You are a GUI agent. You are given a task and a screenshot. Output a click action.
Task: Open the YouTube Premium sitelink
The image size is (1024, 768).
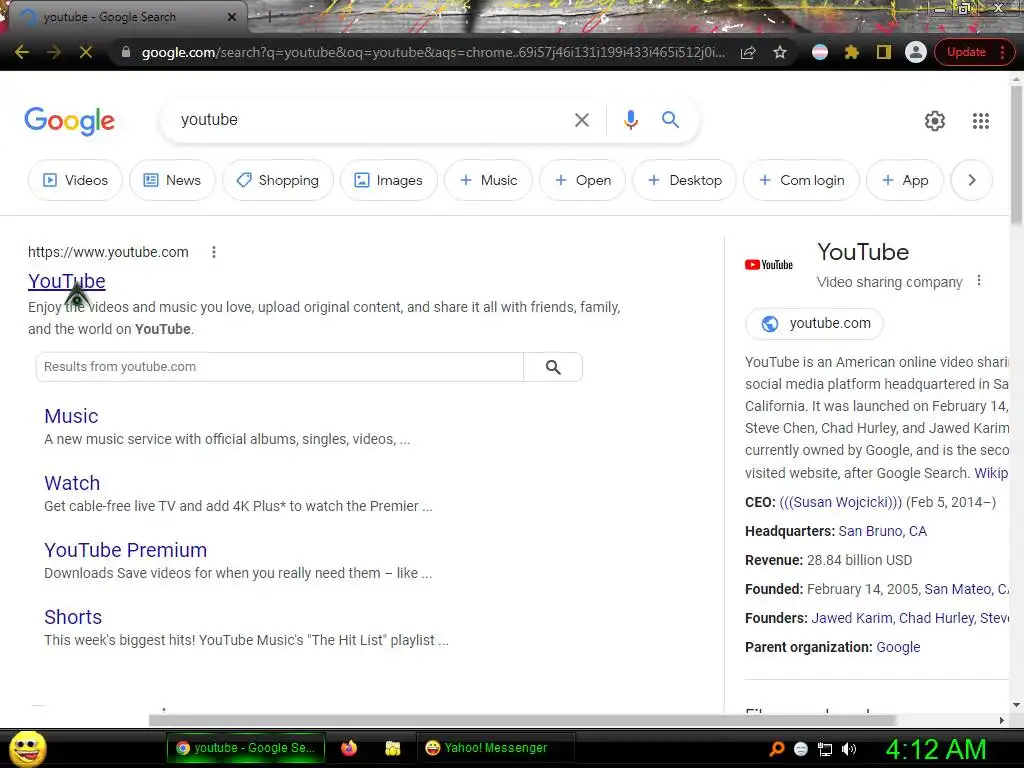125,550
